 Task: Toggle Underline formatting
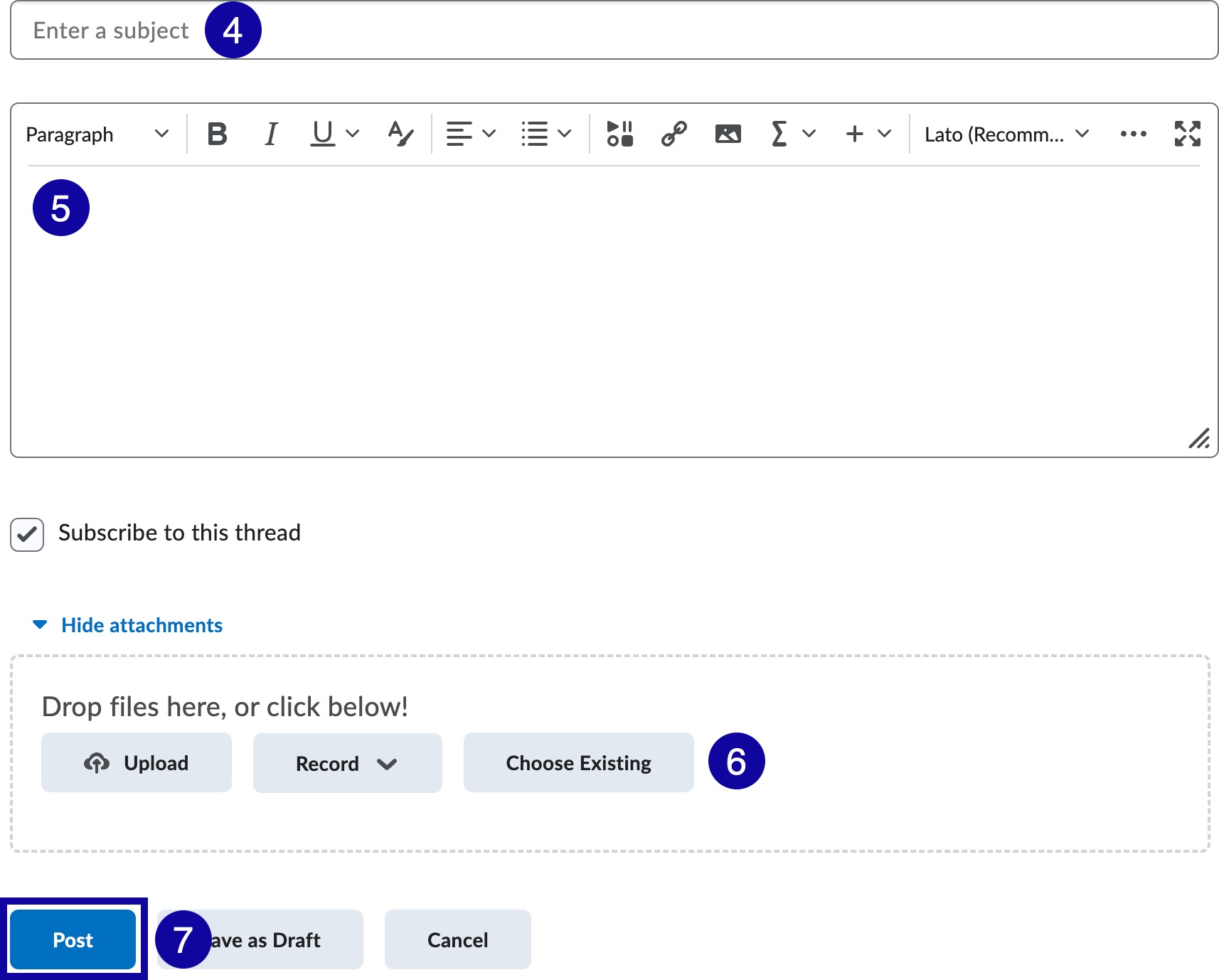tap(323, 134)
